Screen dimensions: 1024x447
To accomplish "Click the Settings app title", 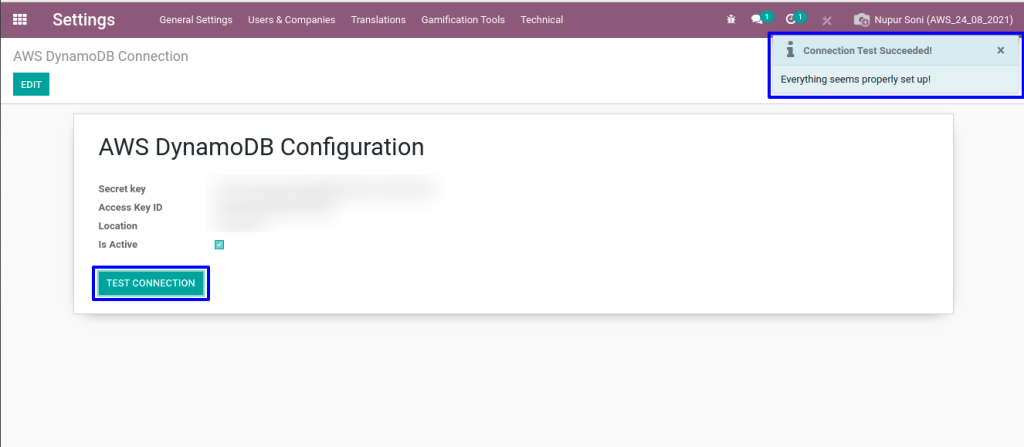I will [84, 20].
